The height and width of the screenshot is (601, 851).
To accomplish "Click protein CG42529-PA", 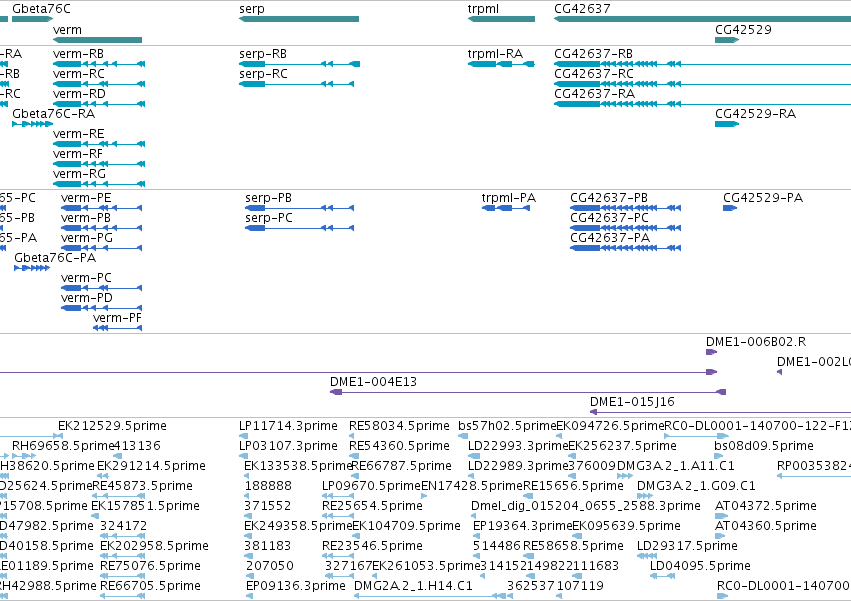I will 763,198.
